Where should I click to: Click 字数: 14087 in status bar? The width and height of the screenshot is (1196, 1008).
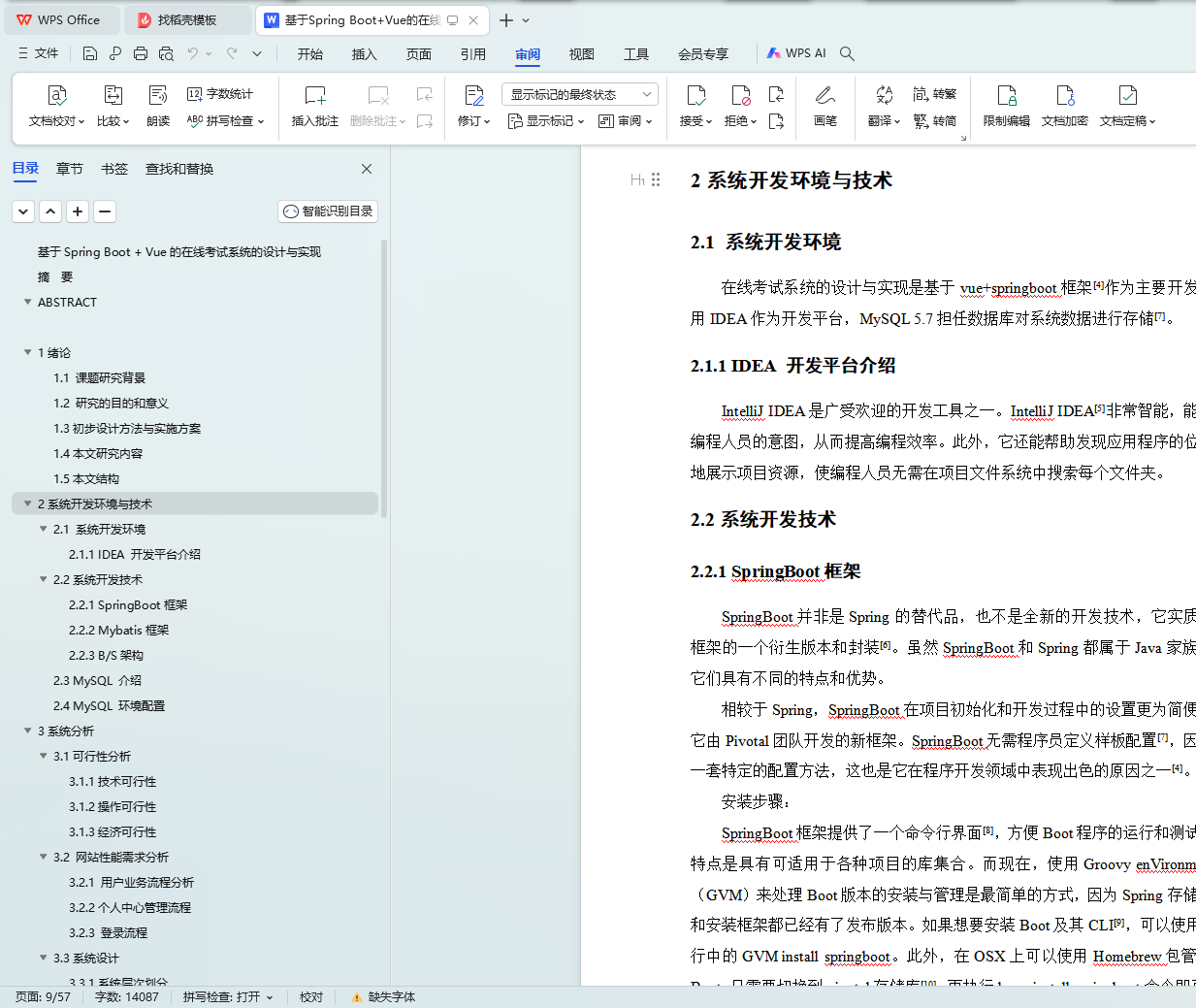click(126, 997)
